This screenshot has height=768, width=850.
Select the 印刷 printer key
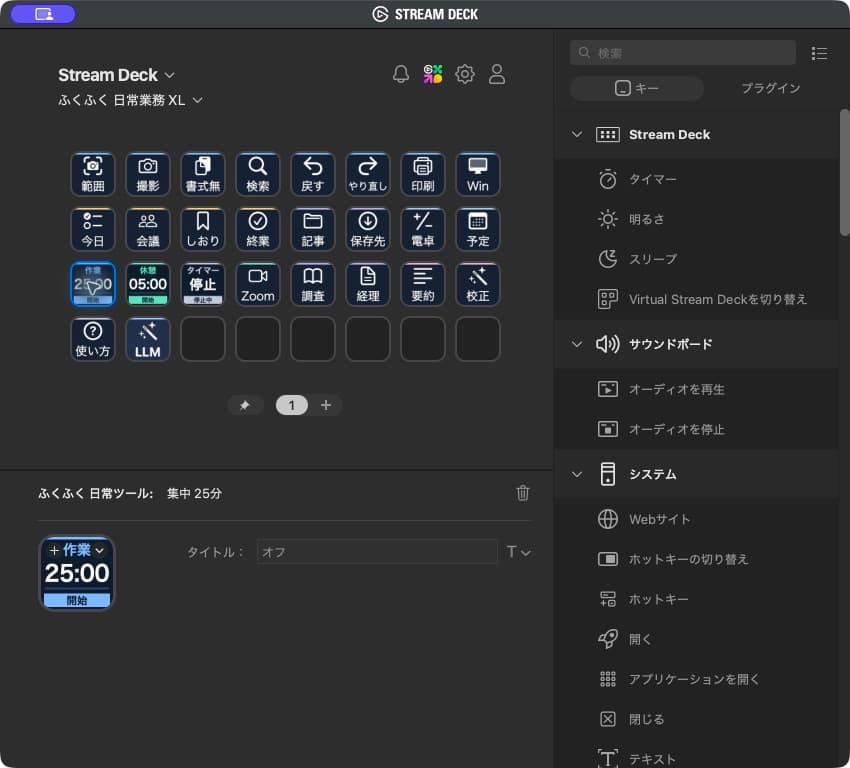pyautogui.click(x=423, y=174)
